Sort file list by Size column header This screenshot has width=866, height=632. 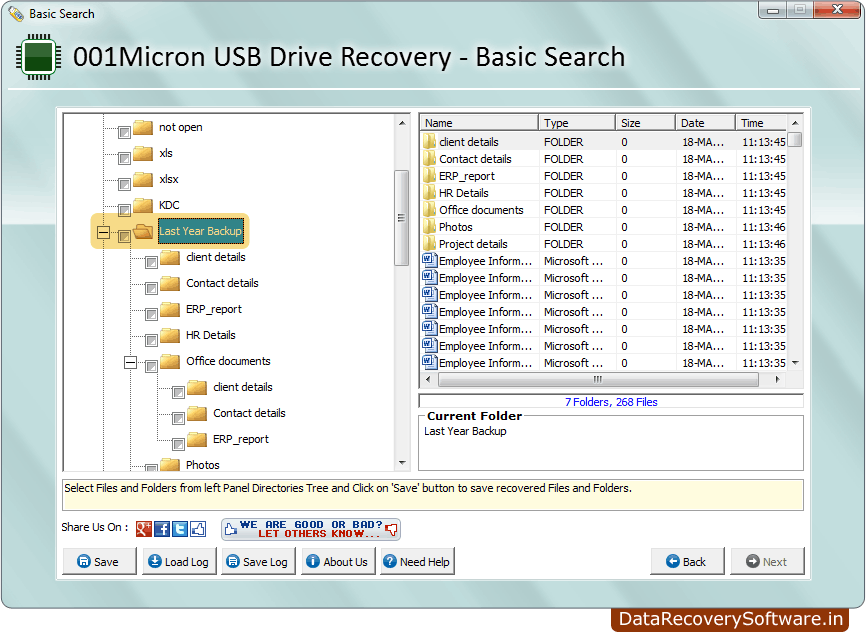click(645, 123)
